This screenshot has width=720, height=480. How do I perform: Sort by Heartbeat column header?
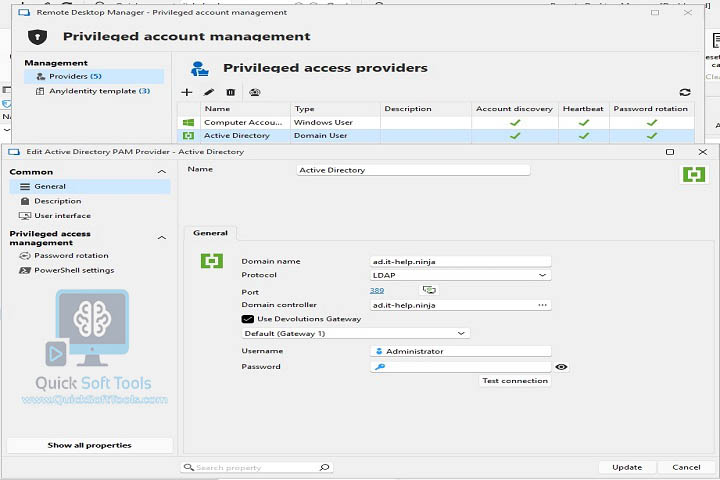pyautogui.click(x=584, y=109)
